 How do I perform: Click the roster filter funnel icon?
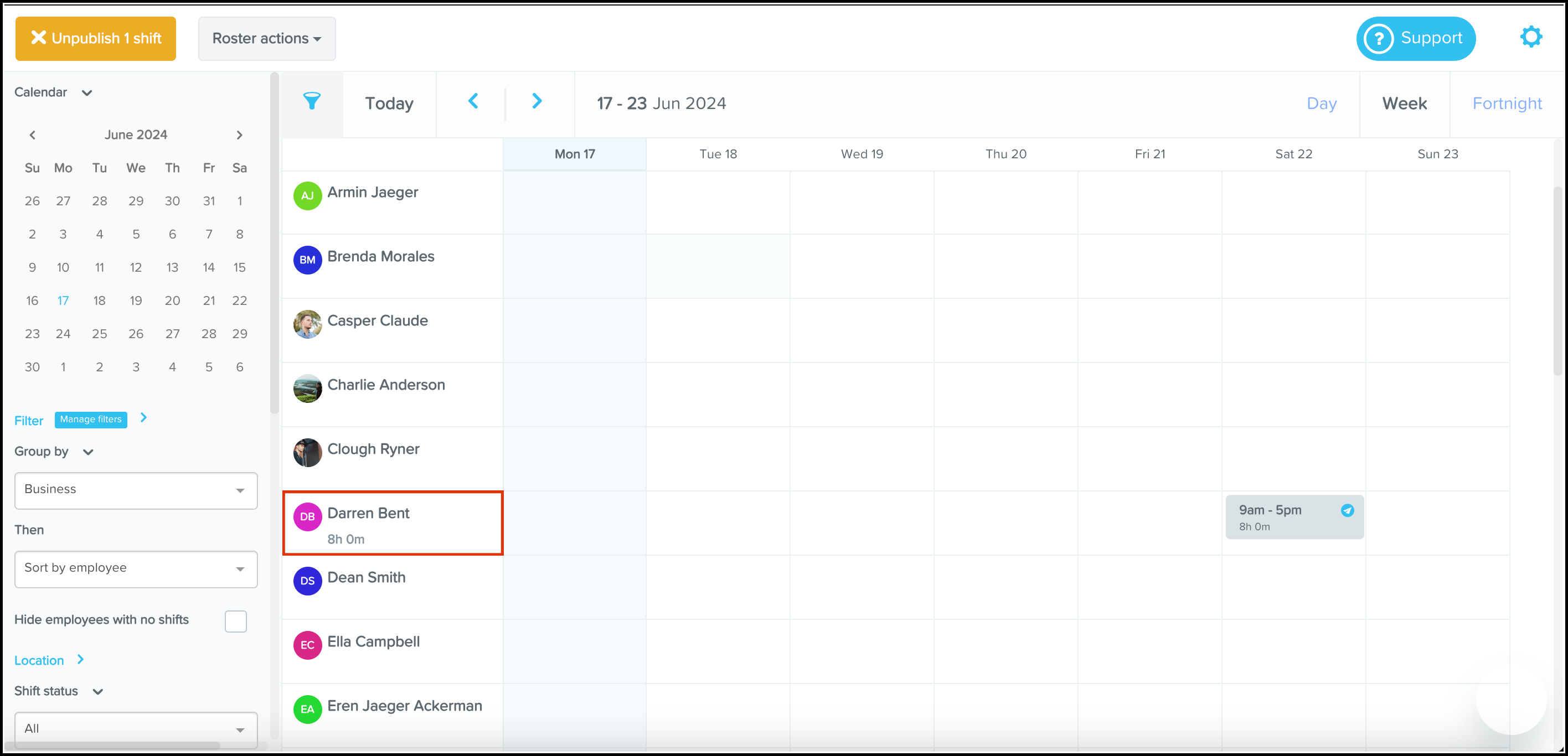click(x=312, y=101)
